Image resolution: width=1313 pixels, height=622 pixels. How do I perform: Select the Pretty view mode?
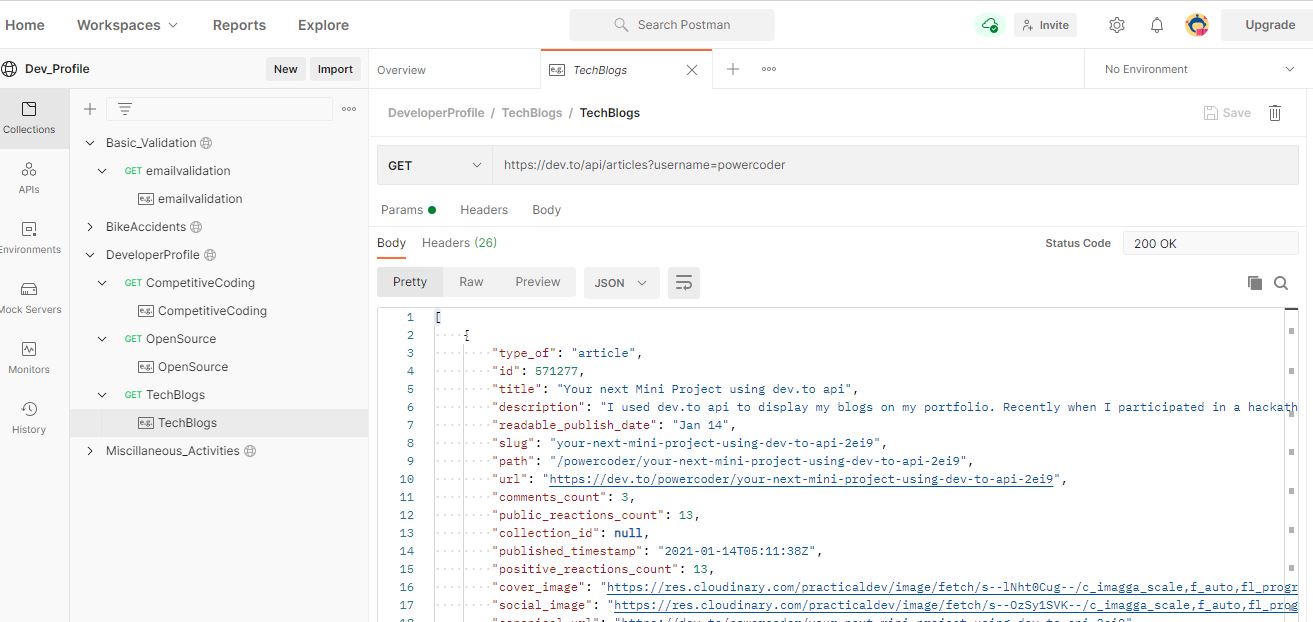[410, 282]
